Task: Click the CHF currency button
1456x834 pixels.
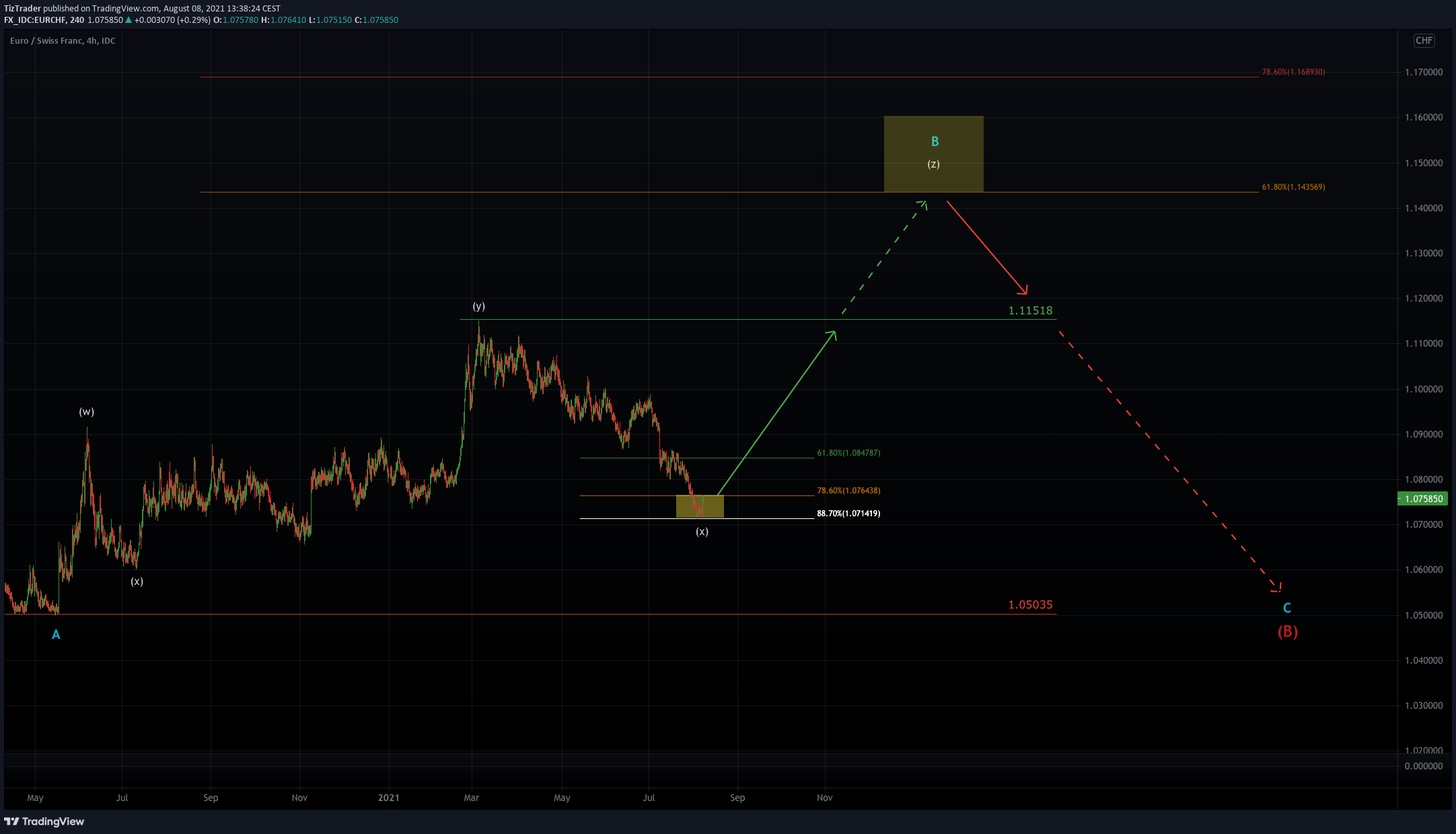Action: coord(1424,40)
